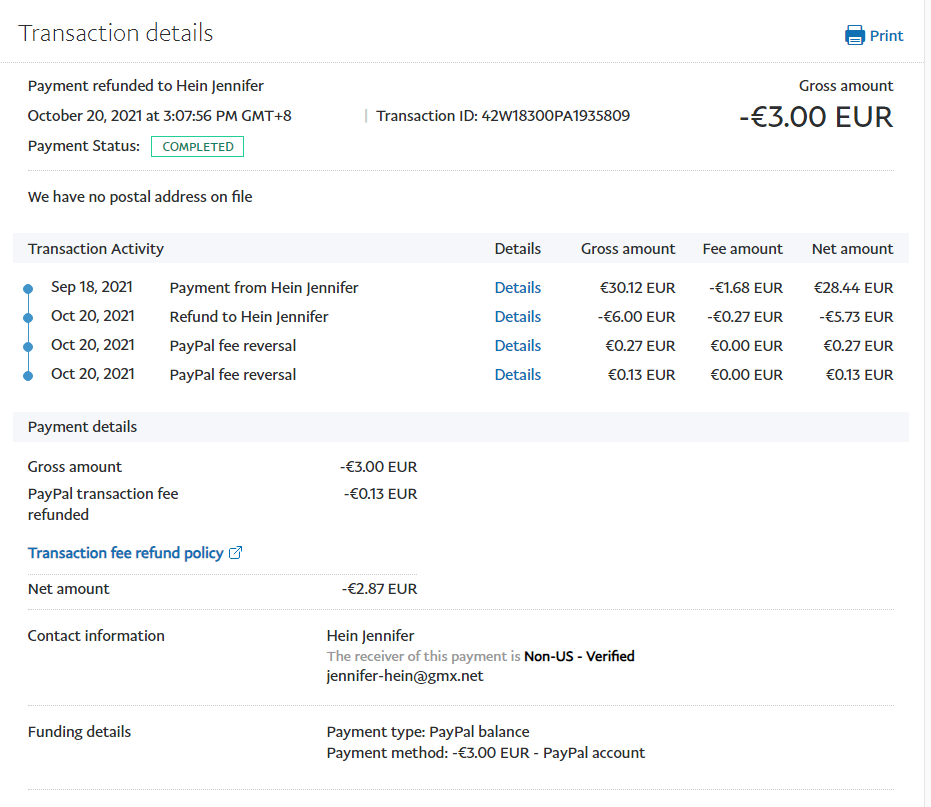Open Details for Payment from Hein Jennifer
The image size is (931, 807).
pos(517,288)
